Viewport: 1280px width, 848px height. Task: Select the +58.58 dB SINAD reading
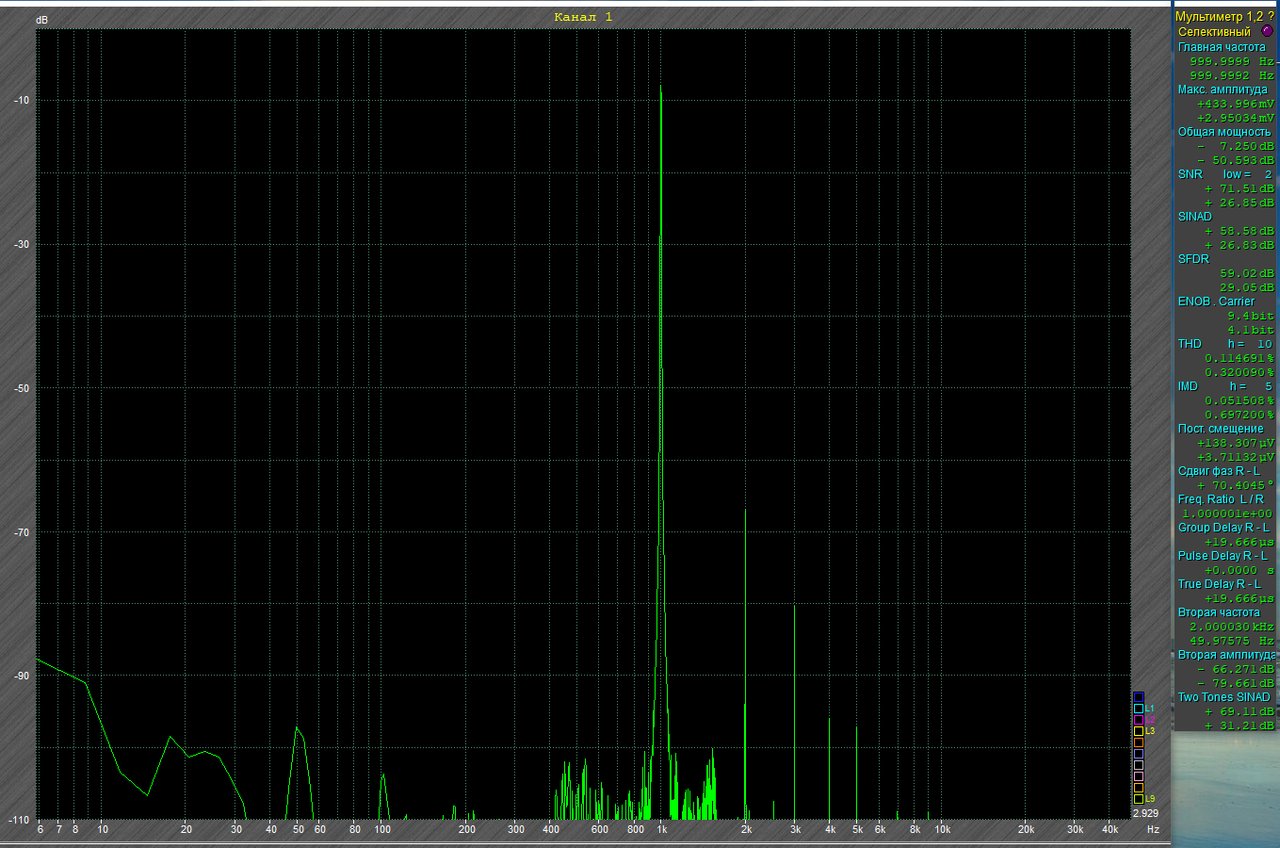(x=1239, y=230)
